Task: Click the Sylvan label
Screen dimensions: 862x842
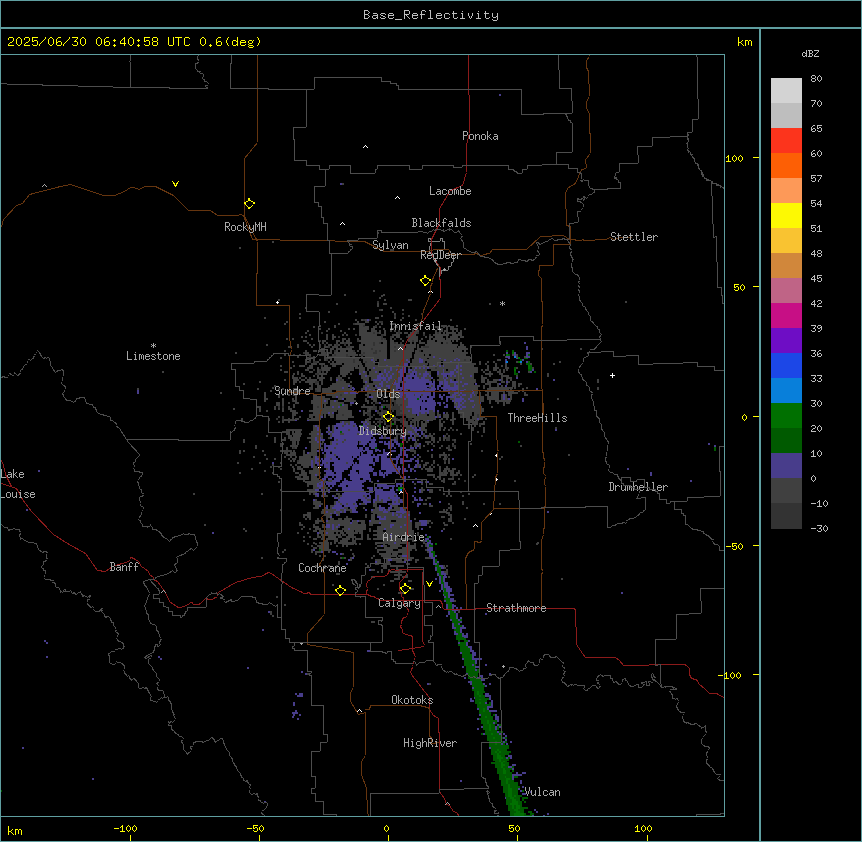Action: click(x=390, y=245)
